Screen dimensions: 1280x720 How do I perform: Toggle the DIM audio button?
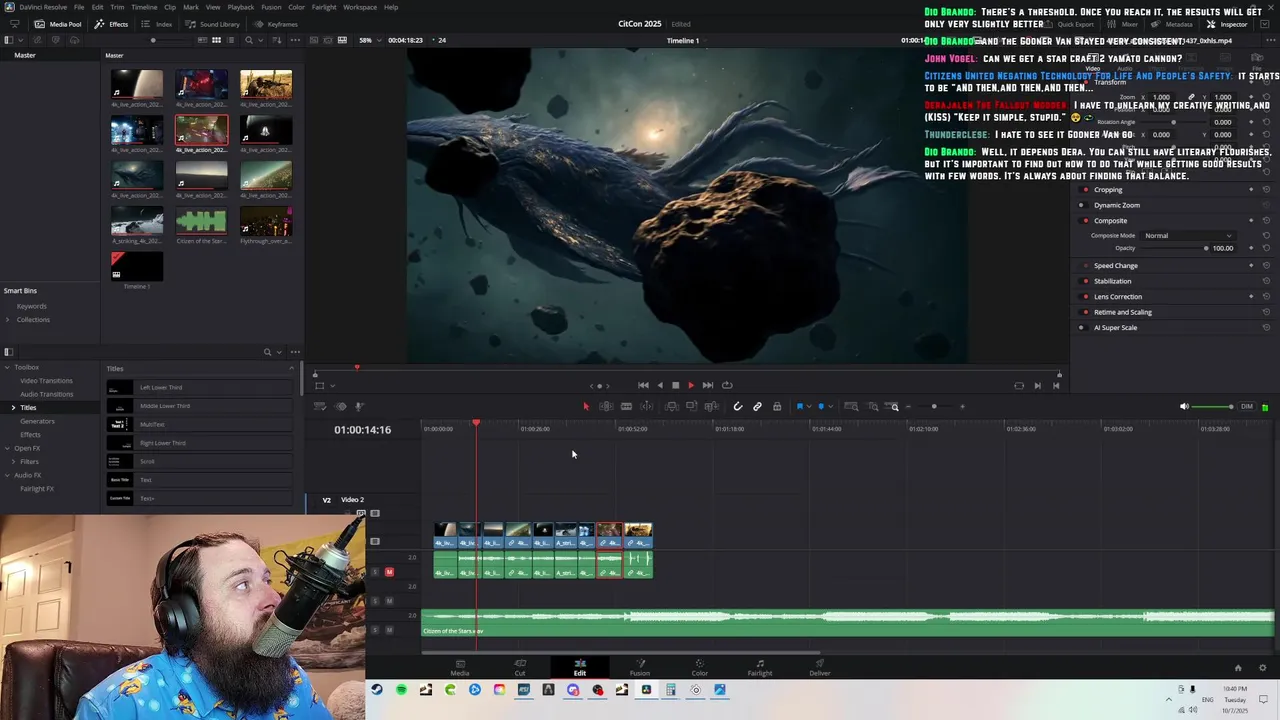(x=1246, y=407)
